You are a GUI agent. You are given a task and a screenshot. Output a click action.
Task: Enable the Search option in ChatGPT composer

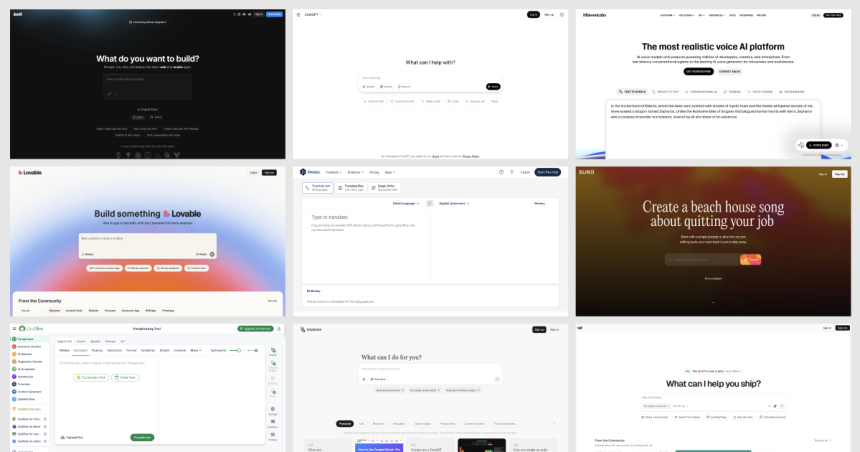(387, 87)
